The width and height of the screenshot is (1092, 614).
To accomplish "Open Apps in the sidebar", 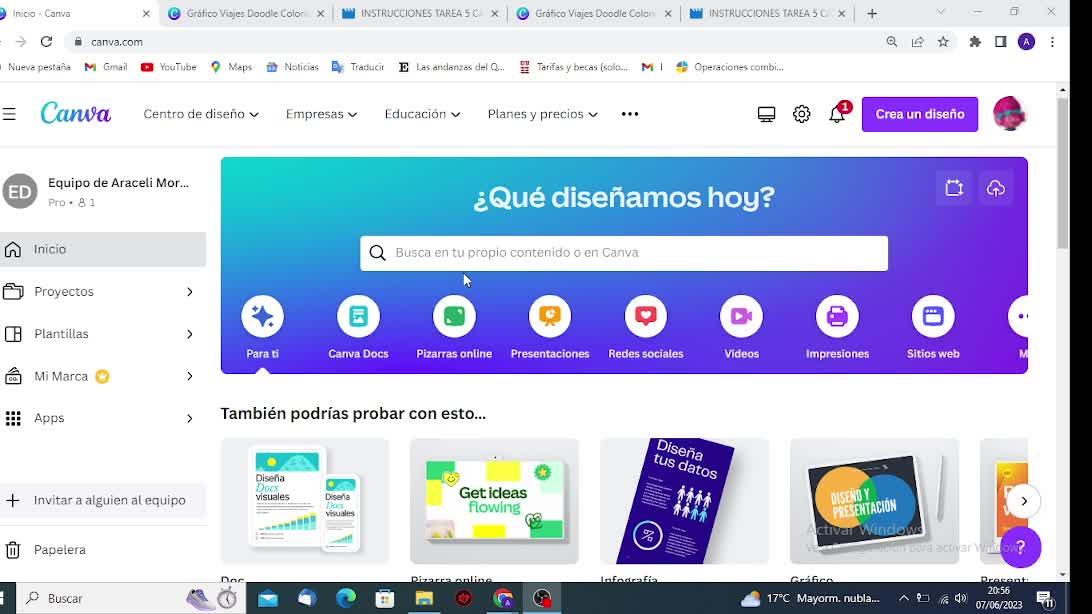I will pos(103,418).
